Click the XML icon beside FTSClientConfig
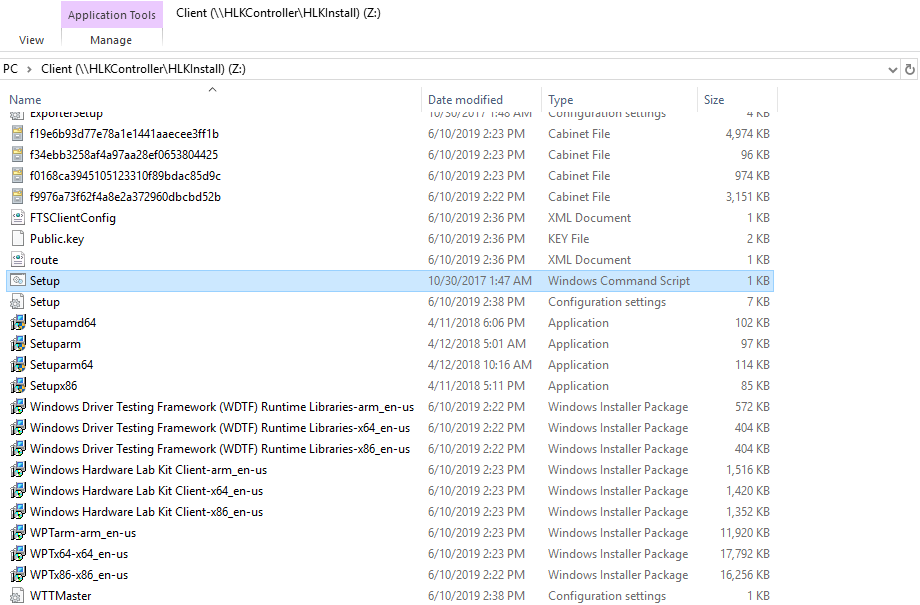The image size is (920, 605). (x=18, y=218)
